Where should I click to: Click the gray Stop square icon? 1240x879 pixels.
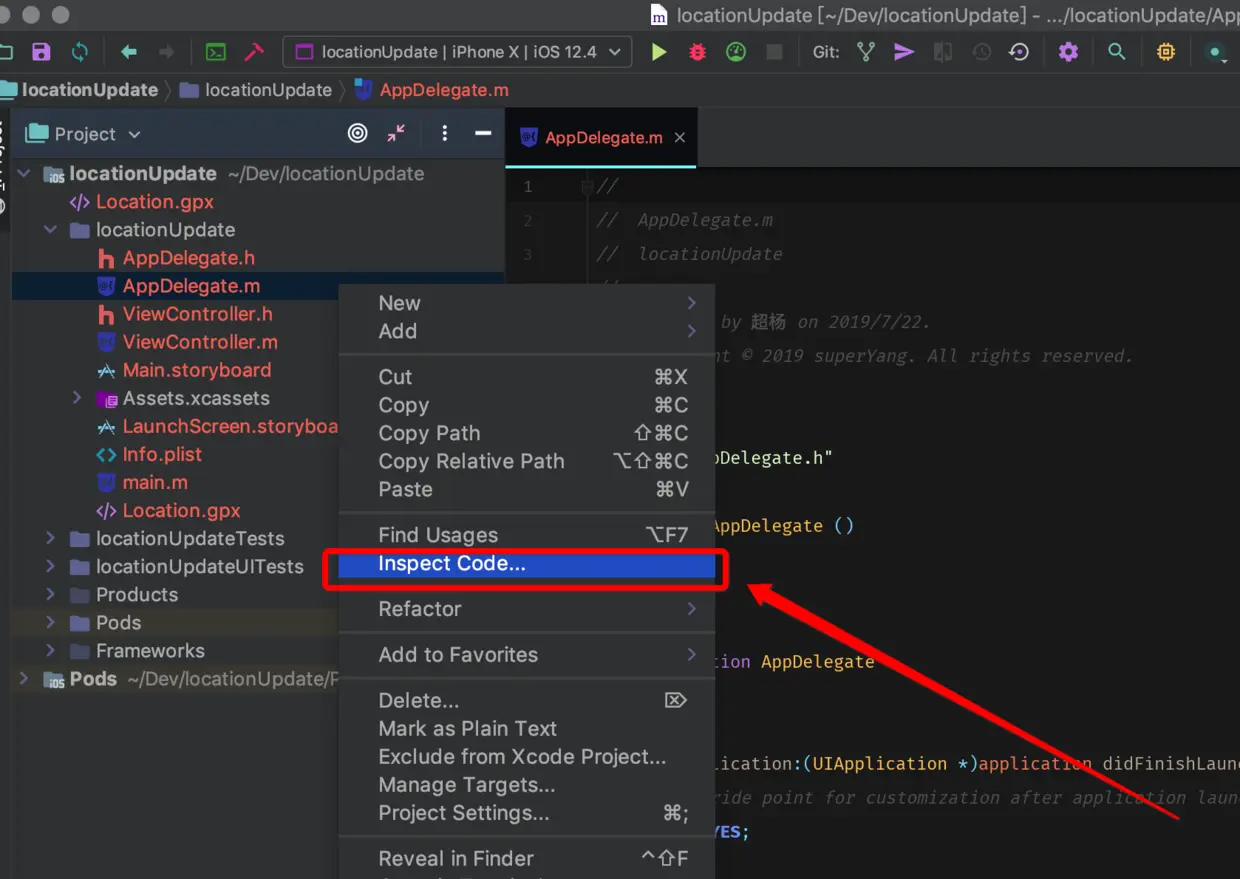[774, 52]
